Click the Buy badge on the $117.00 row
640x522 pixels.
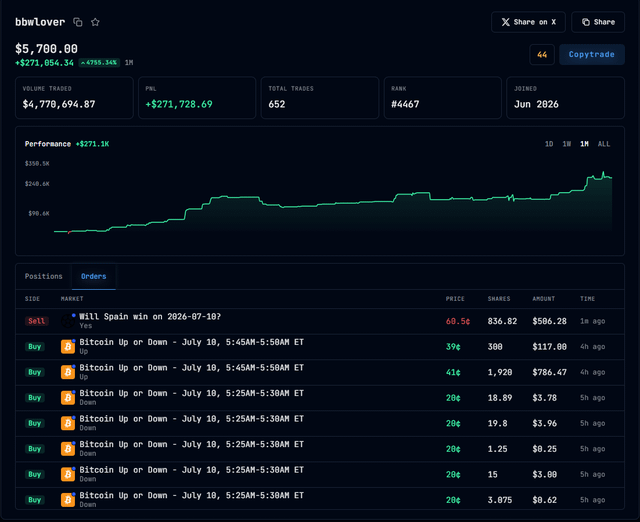pos(35,347)
